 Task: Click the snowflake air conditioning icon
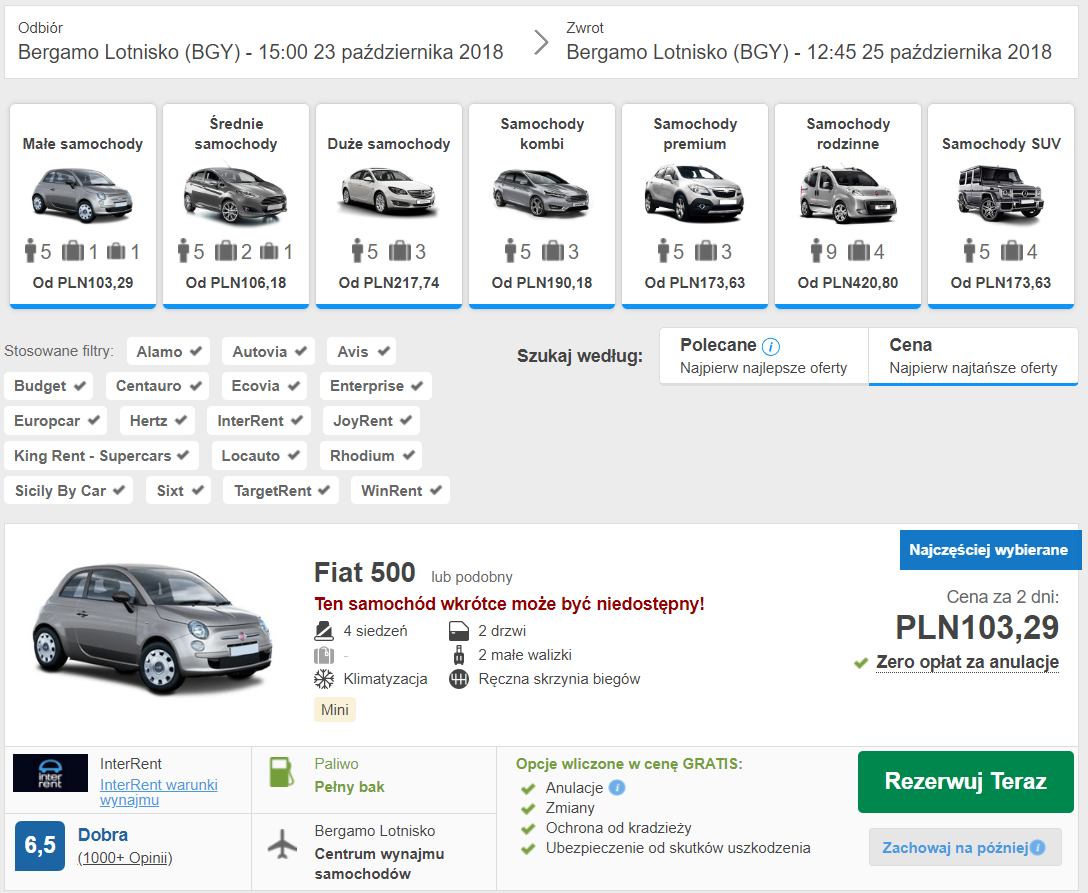coord(323,679)
